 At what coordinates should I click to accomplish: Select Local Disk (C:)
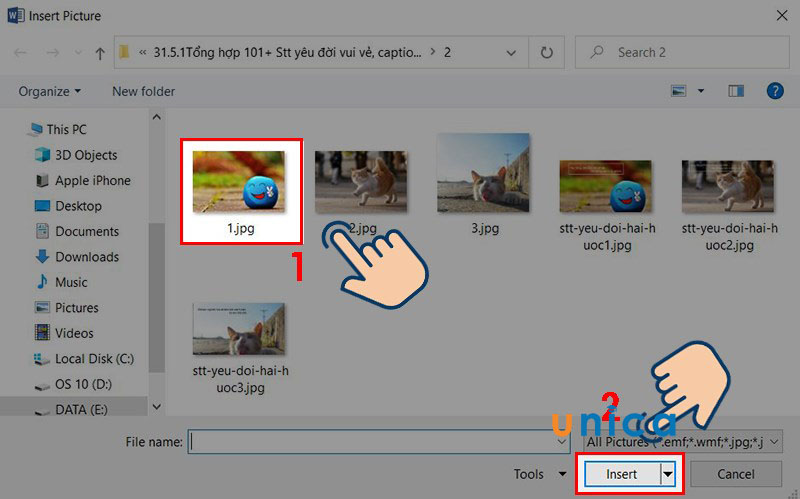(x=84, y=359)
